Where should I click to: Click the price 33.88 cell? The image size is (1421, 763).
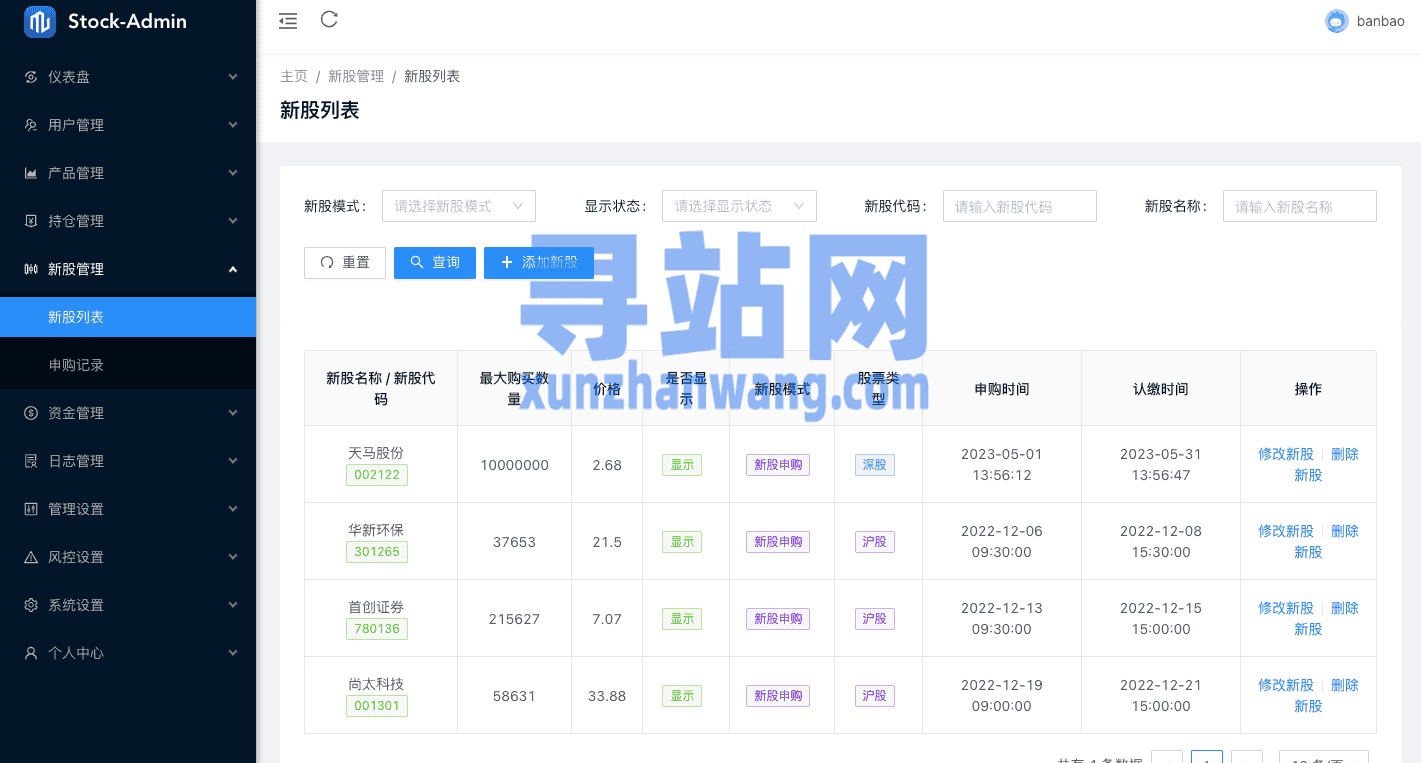[607, 696]
